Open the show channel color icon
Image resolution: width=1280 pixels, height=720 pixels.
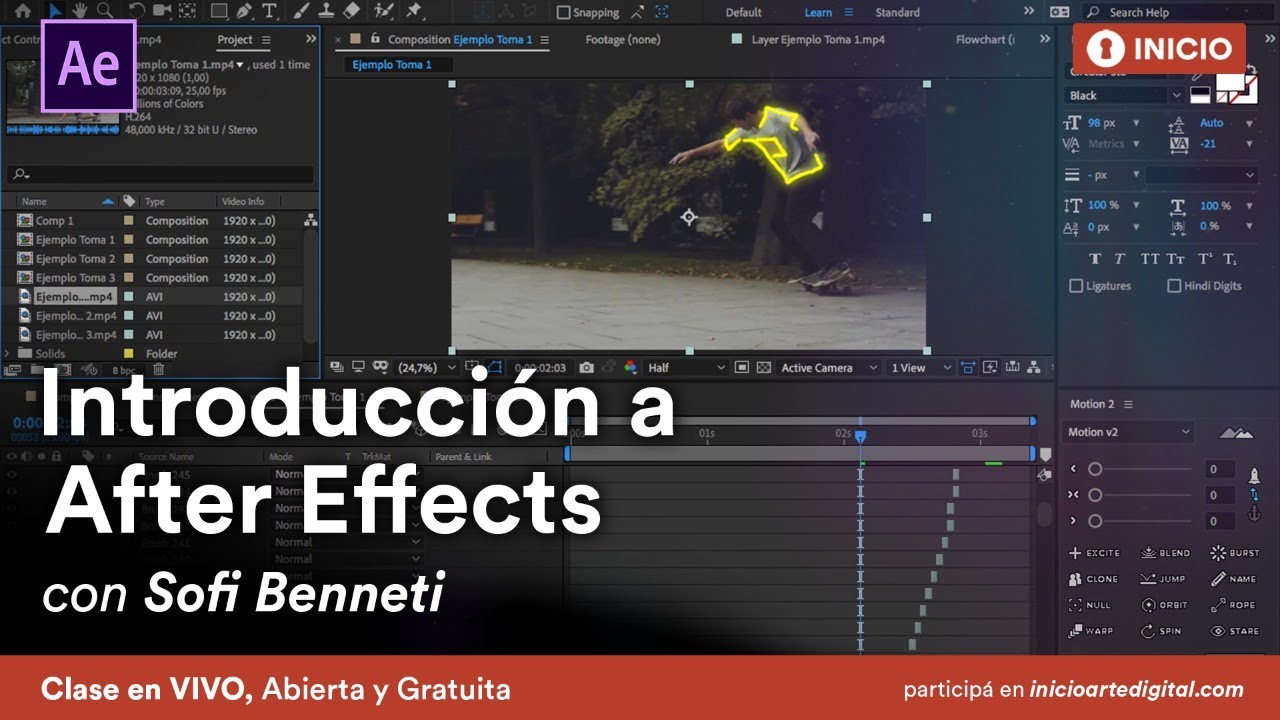(x=631, y=368)
